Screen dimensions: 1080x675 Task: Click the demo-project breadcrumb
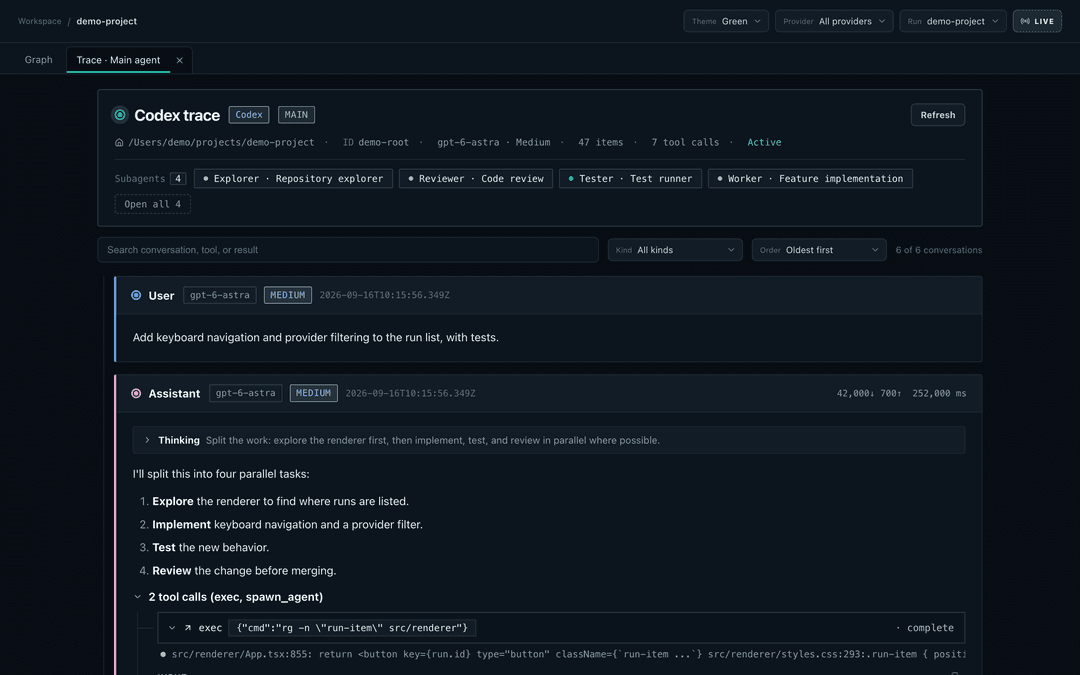point(107,21)
